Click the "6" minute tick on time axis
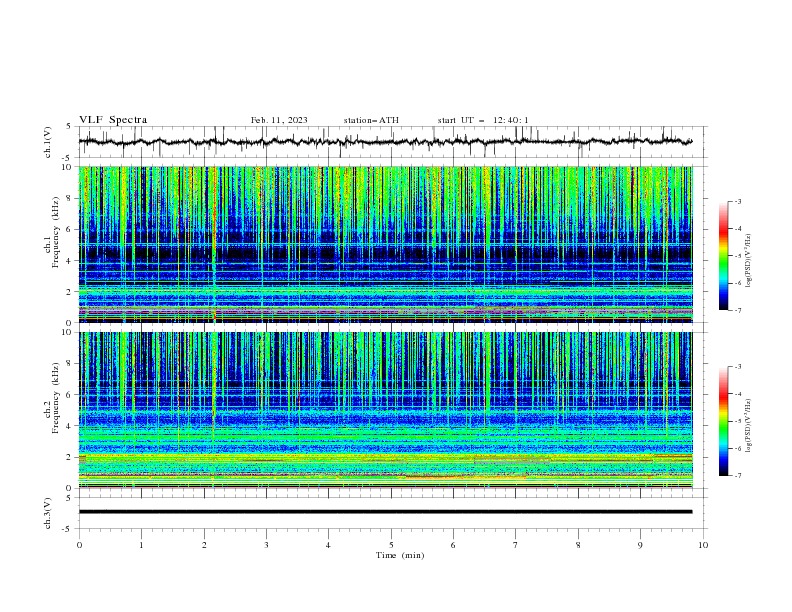Image resolution: width=792 pixels, height=612 pixels. pos(453,545)
